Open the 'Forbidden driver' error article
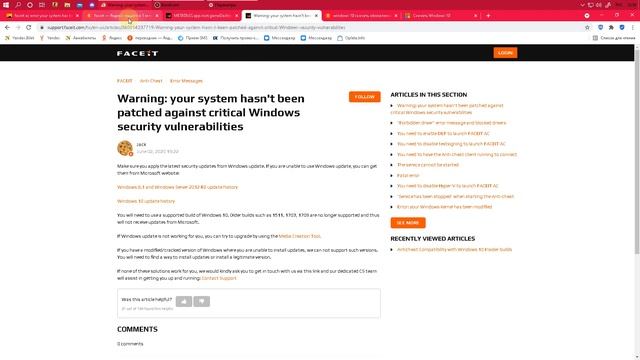This screenshot has width=640, height=360. (x=451, y=123)
